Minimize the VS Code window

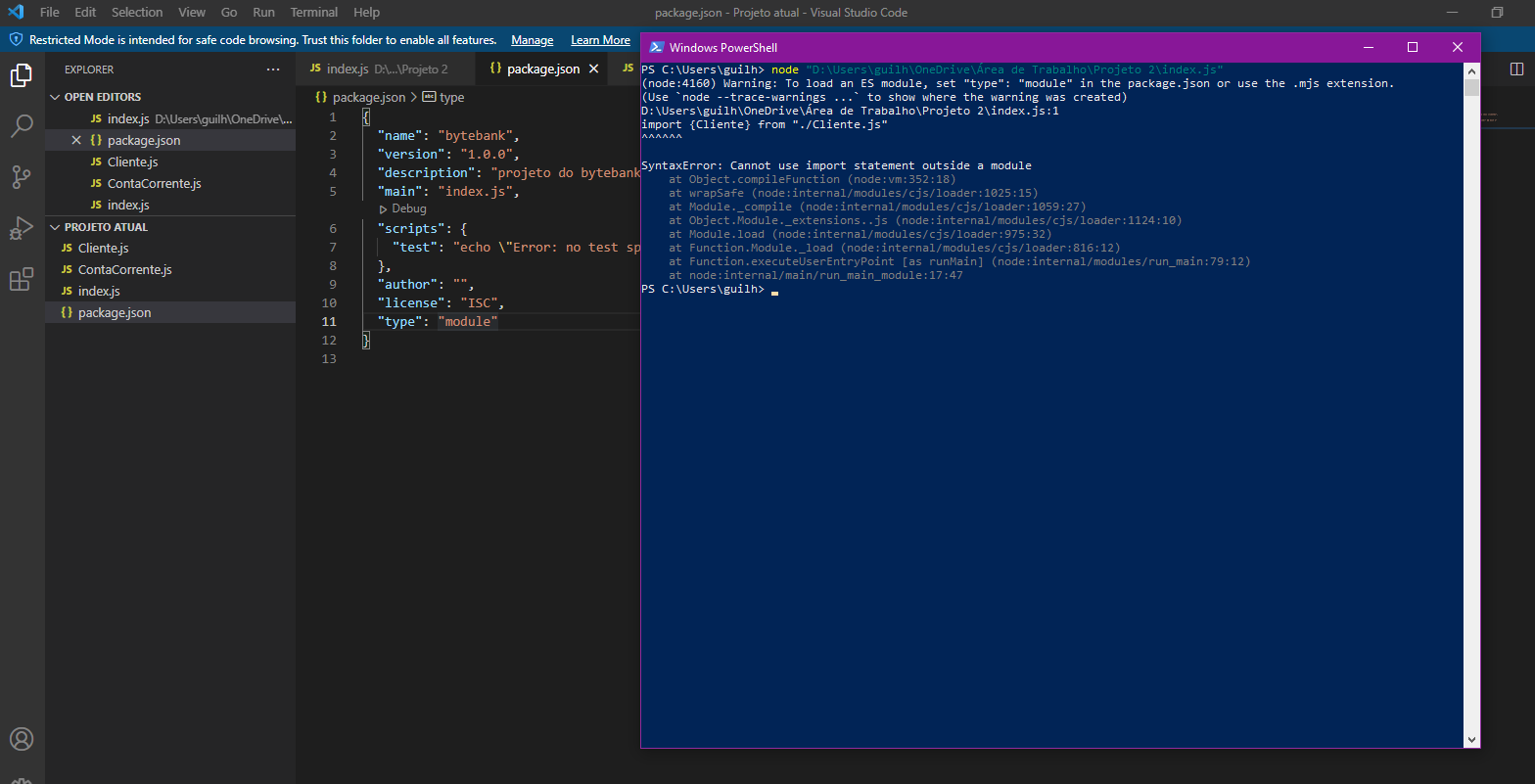coord(1452,13)
